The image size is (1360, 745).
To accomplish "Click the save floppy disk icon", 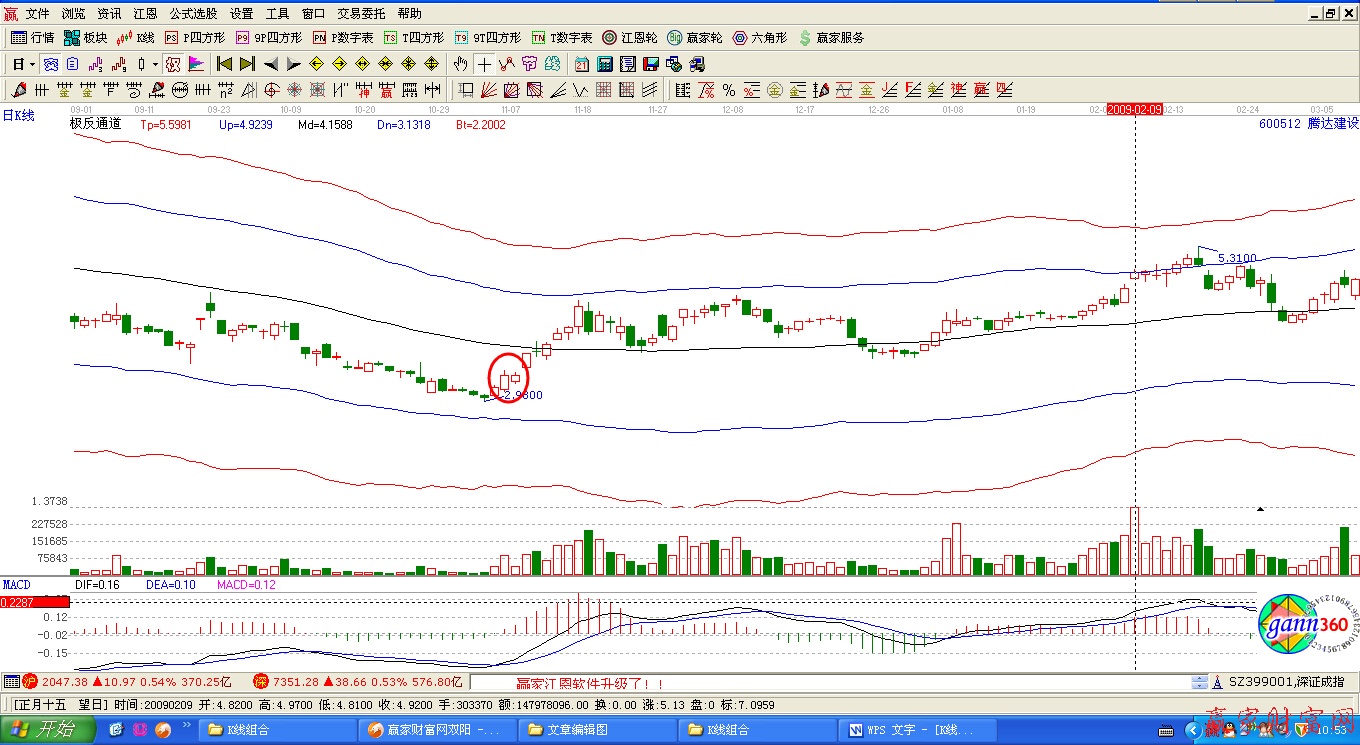I will pos(651,64).
